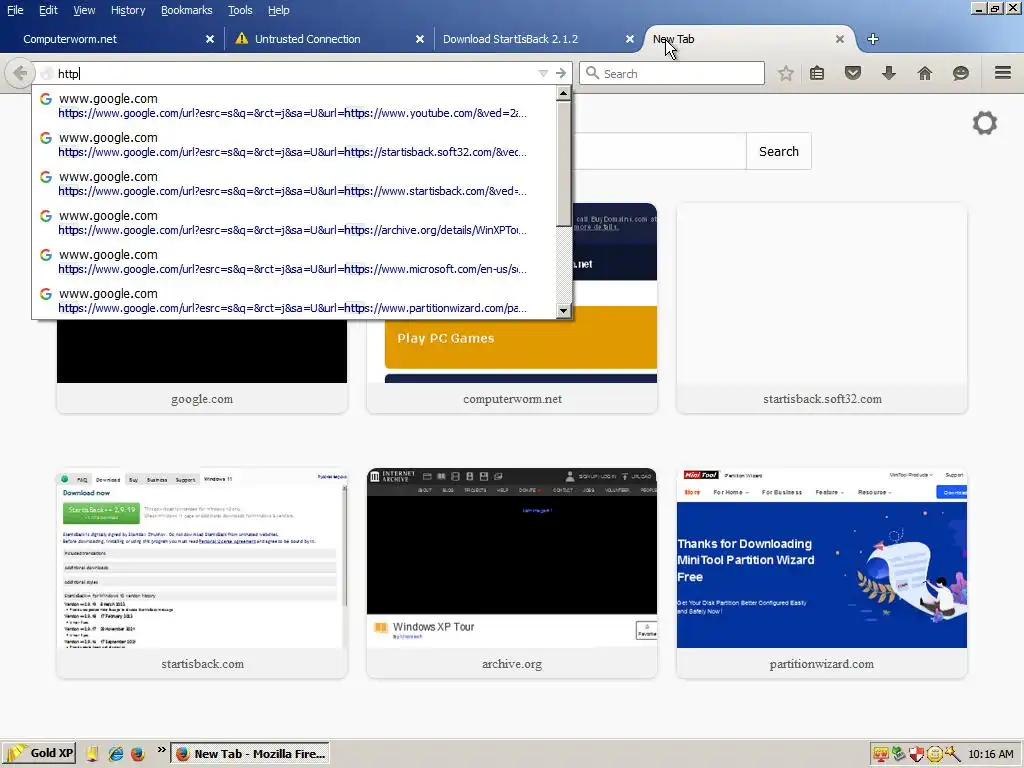
Task: Go to Home page via house icon
Action: click(925, 73)
